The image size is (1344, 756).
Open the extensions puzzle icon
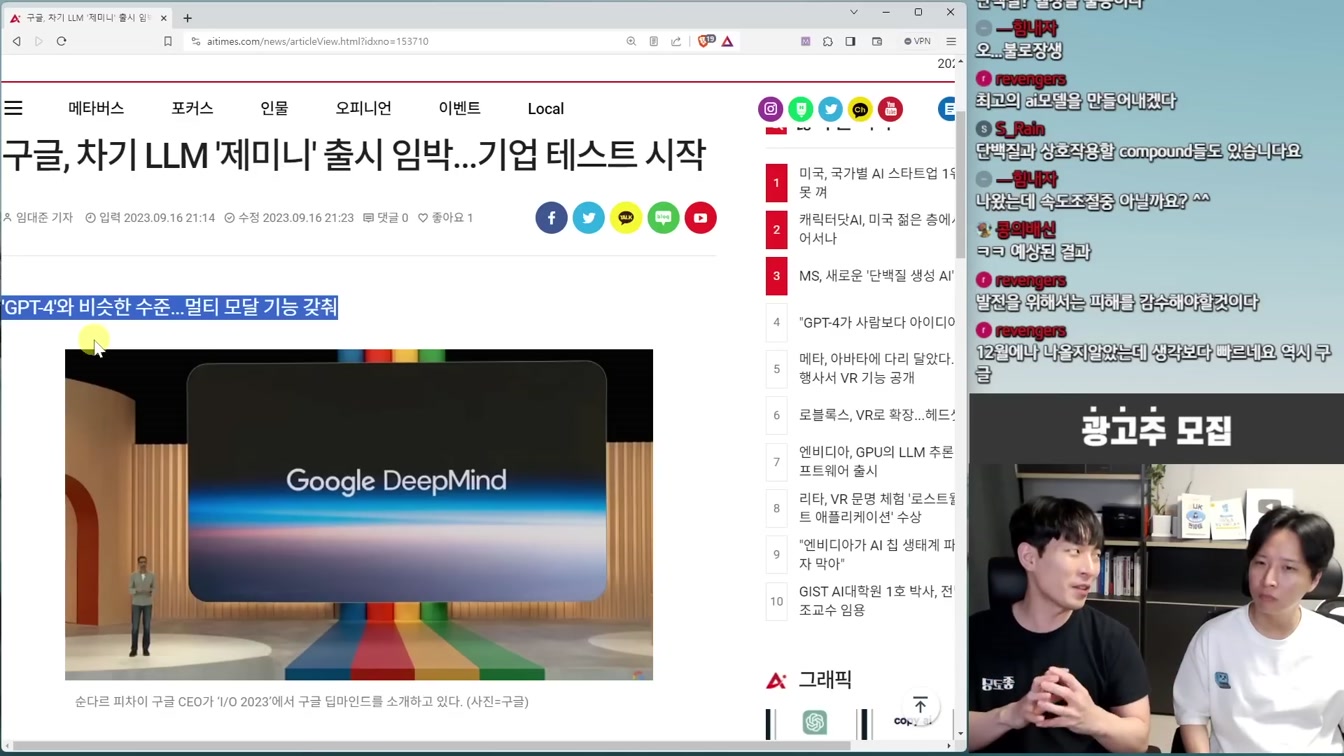(x=828, y=42)
